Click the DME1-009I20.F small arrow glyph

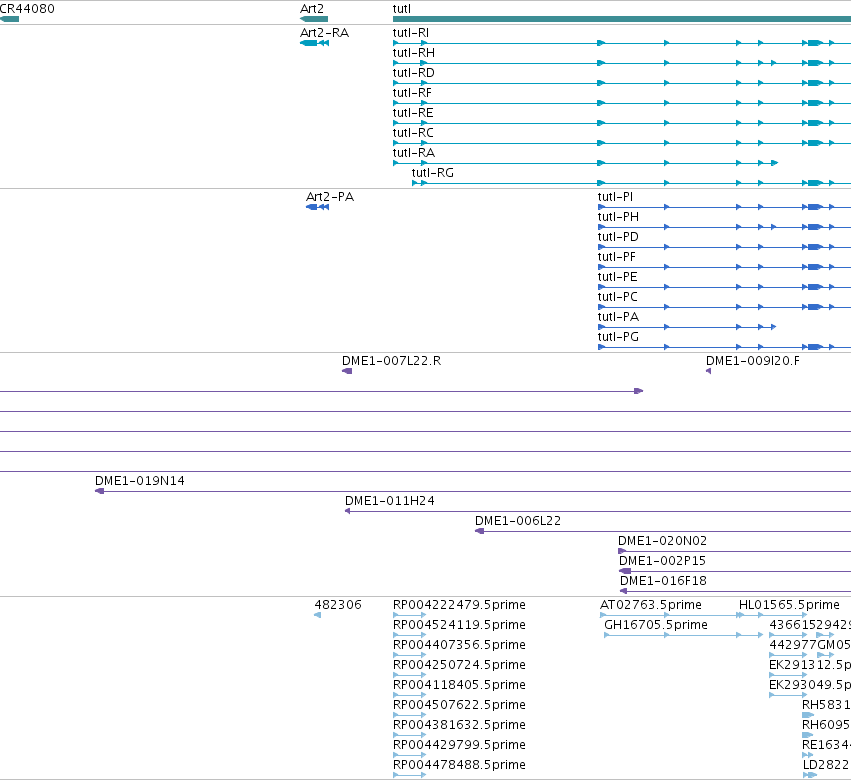(x=708, y=371)
